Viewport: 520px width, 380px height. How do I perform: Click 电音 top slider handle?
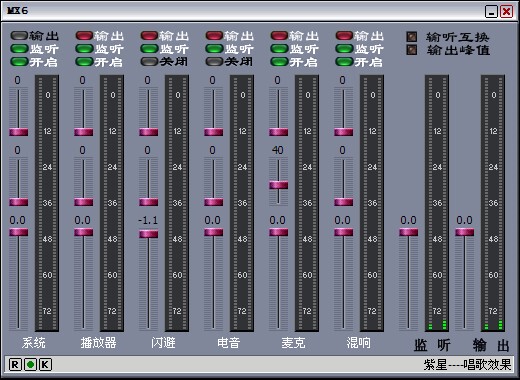coord(214,132)
